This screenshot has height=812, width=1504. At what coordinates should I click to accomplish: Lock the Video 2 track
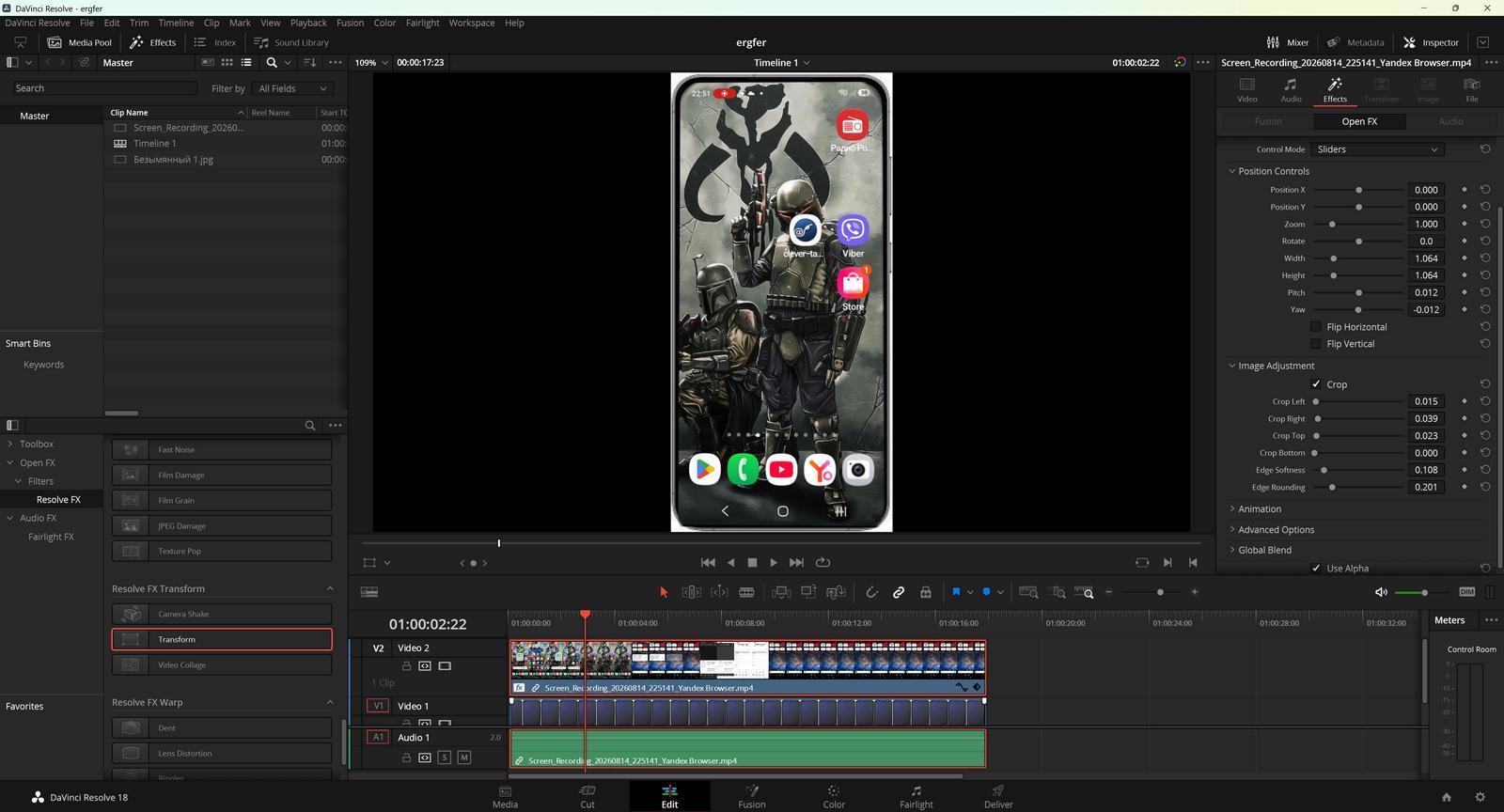(406, 666)
